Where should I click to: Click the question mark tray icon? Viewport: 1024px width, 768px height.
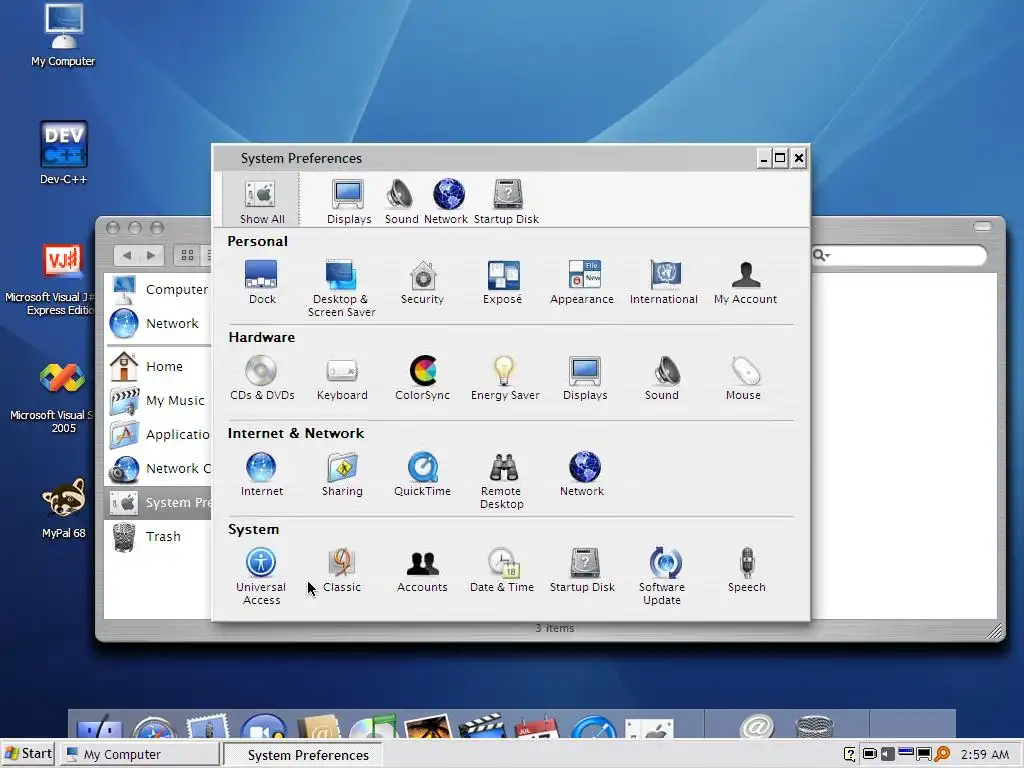coord(850,754)
